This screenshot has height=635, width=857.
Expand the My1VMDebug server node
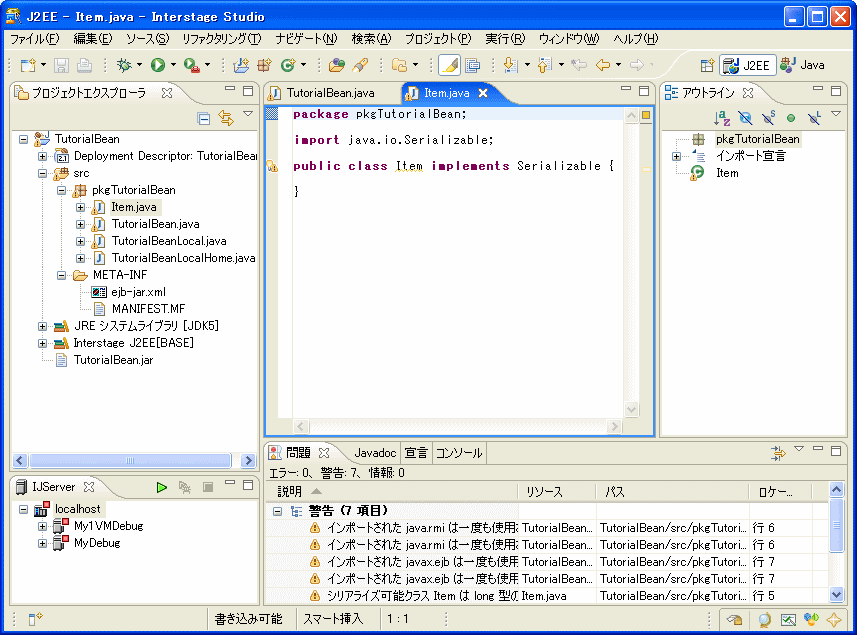[43, 526]
